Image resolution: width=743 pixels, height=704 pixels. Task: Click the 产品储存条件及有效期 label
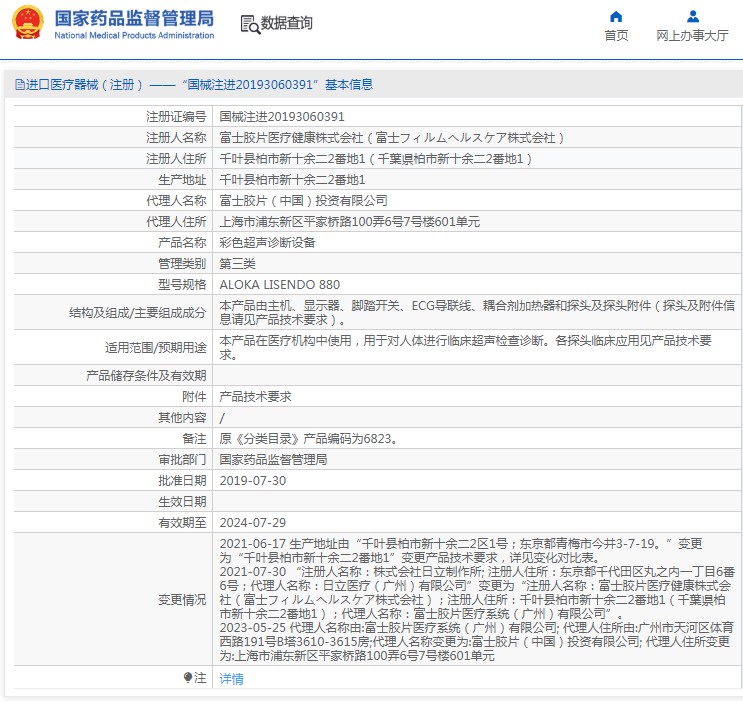pyautogui.click(x=146, y=376)
